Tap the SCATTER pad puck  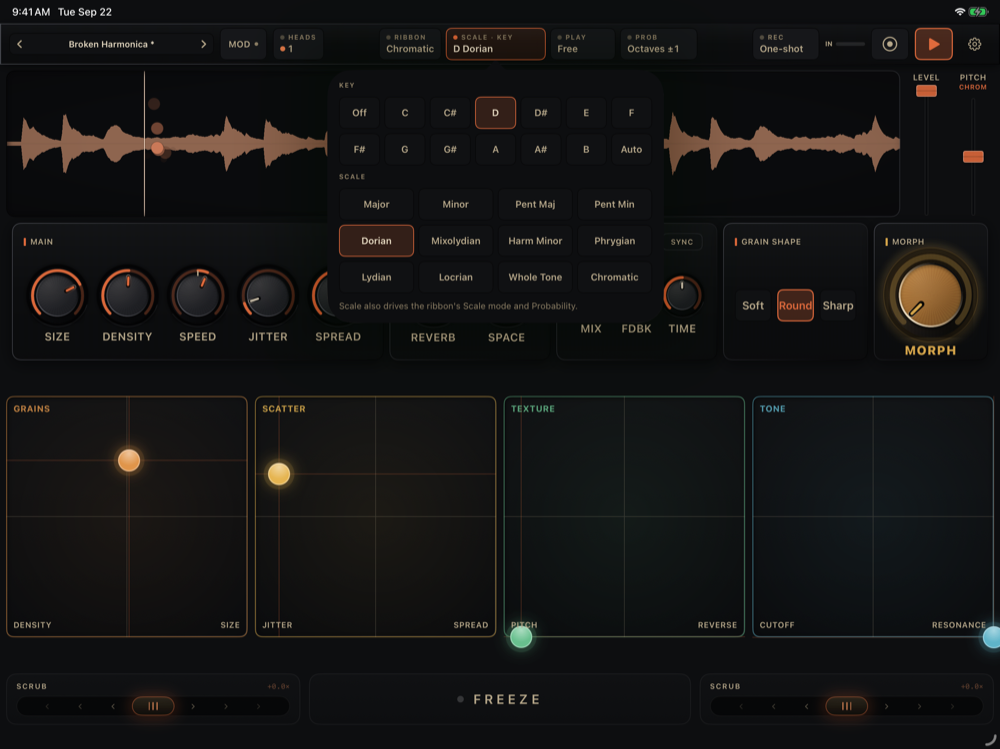279,474
